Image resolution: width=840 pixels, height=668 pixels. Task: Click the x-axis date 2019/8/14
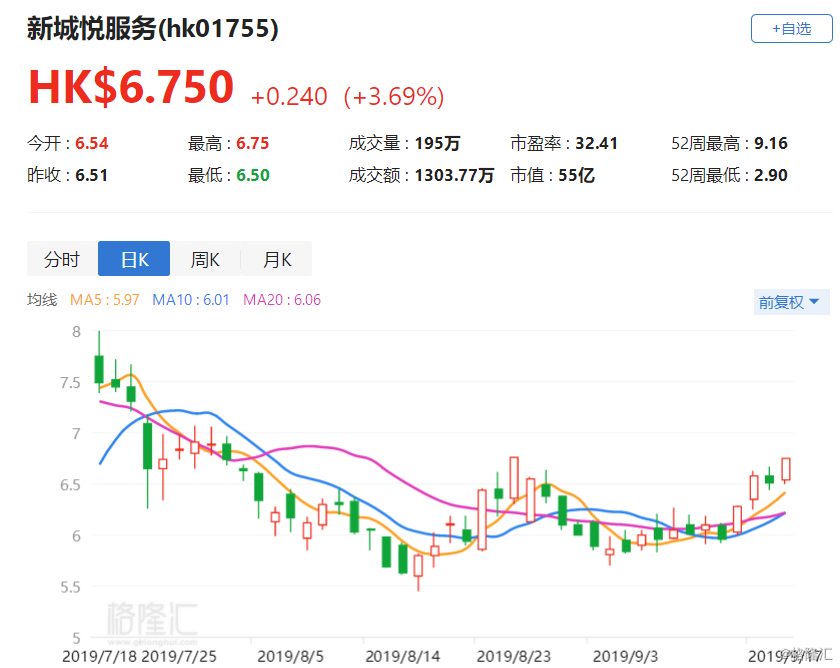(x=402, y=657)
